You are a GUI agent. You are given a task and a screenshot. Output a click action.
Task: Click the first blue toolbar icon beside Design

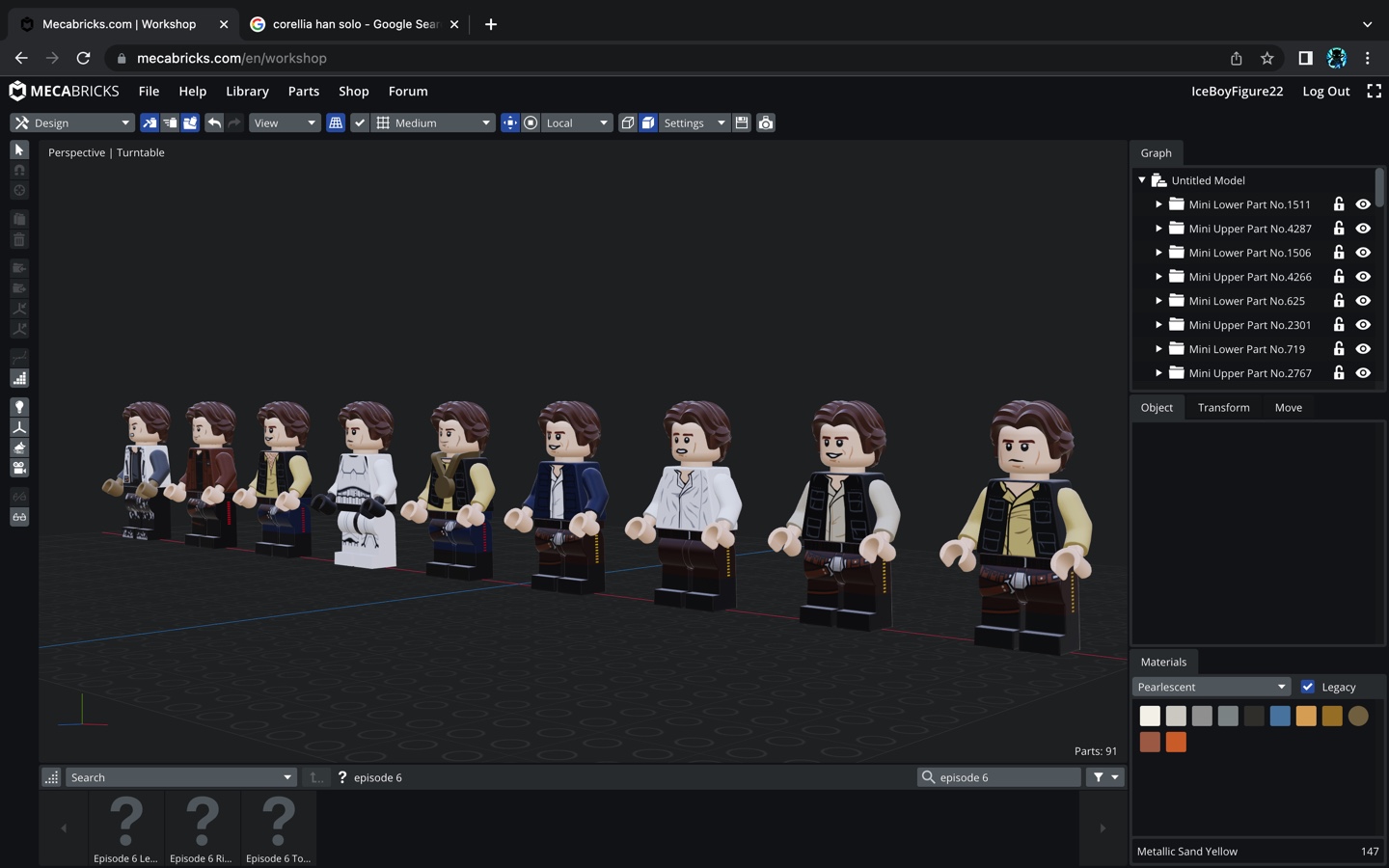pyautogui.click(x=150, y=122)
